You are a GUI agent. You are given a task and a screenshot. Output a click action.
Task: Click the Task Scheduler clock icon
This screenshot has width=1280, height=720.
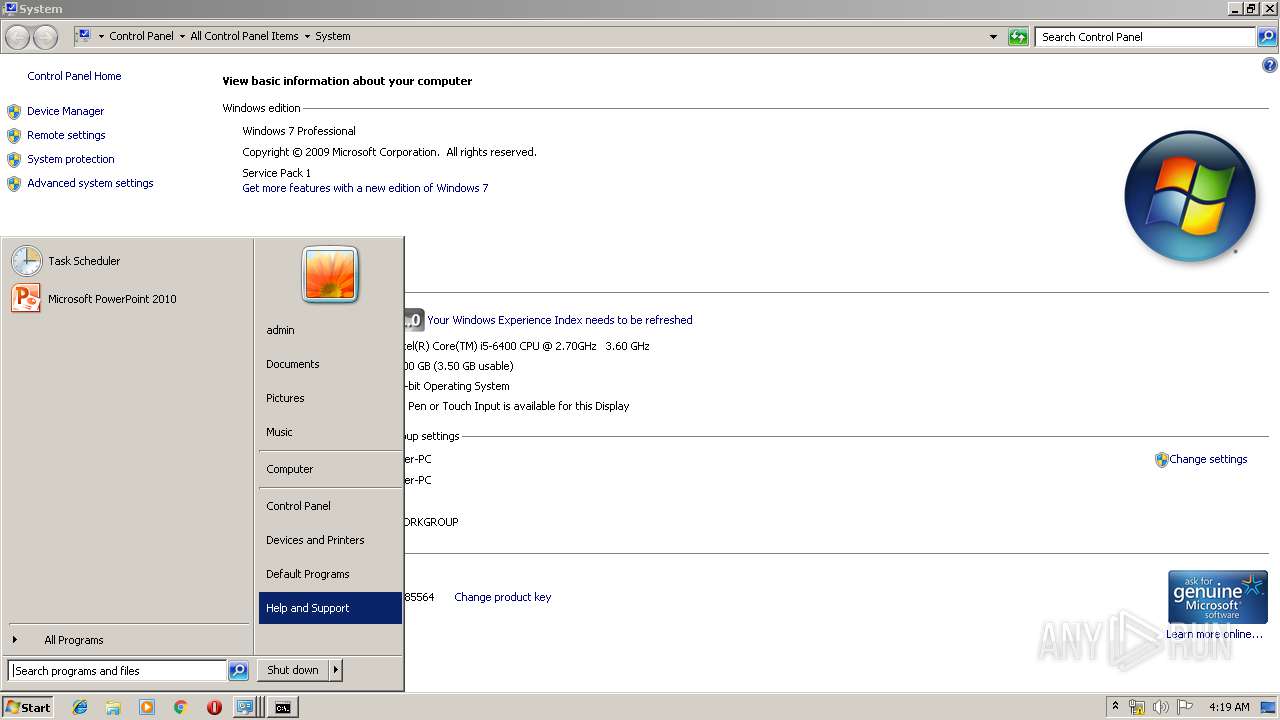[27, 261]
